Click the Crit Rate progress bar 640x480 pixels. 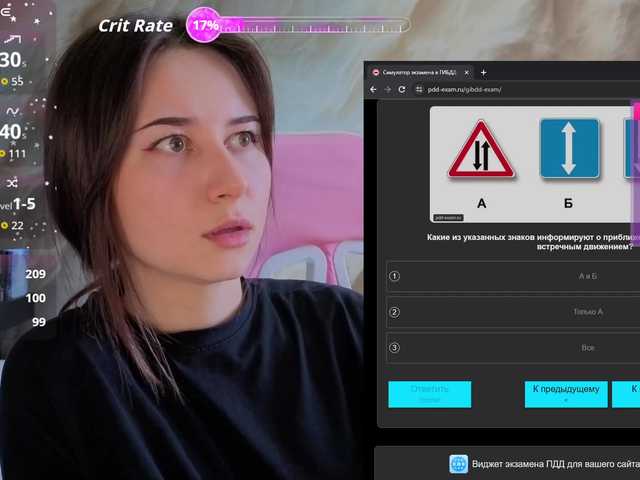314,26
